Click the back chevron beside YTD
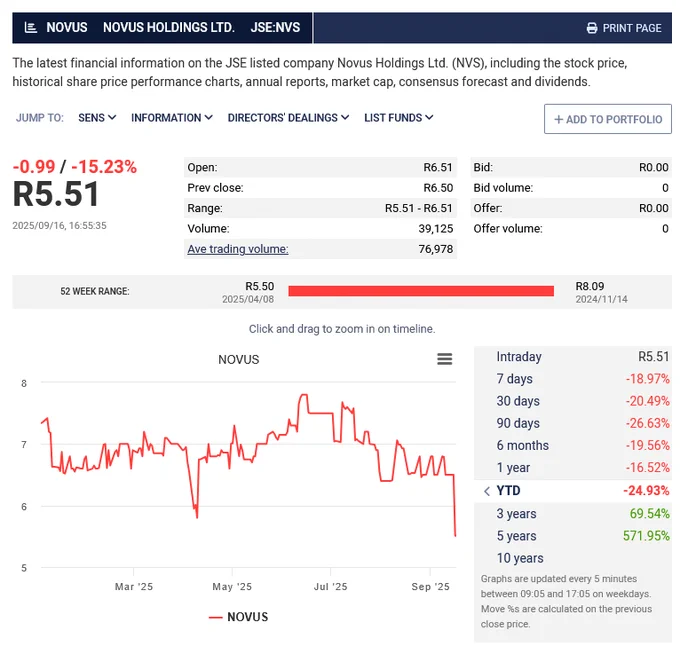Screen dimensions: 680x654 [487, 491]
